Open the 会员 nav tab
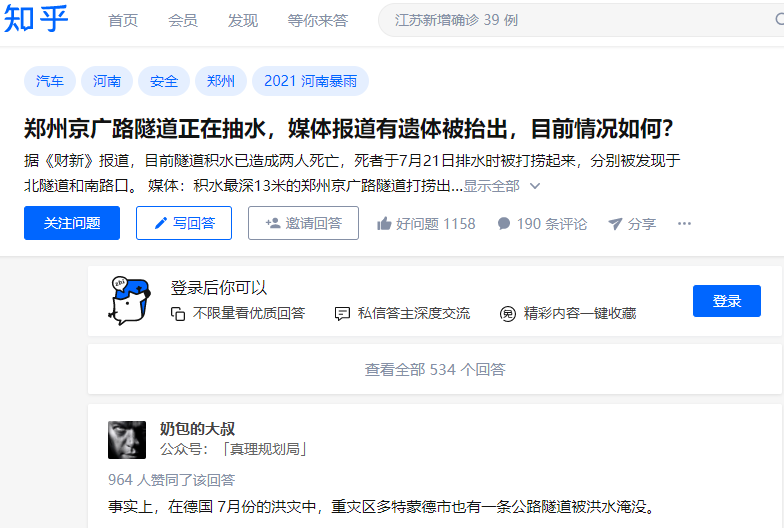 pos(182,20)
